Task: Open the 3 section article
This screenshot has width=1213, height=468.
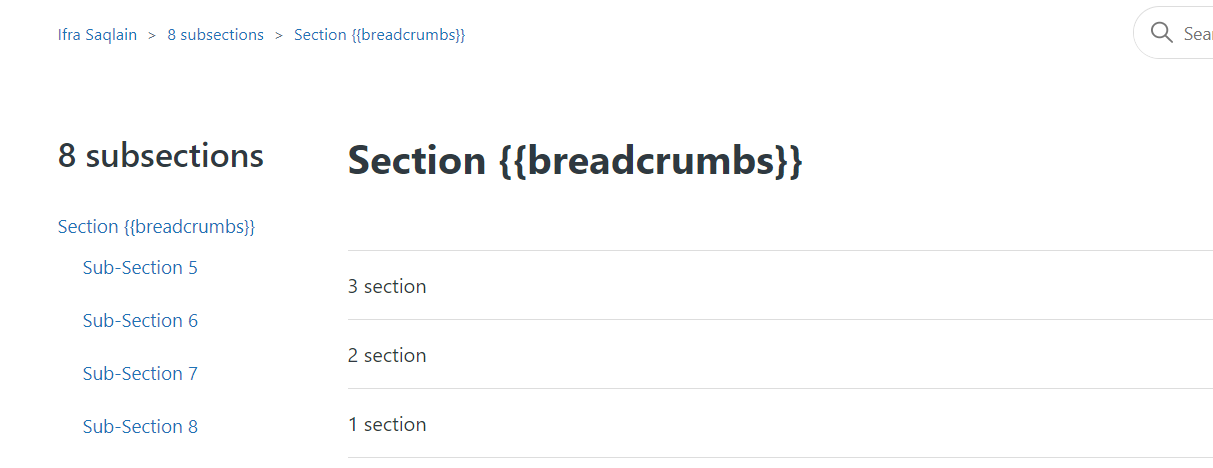Action: (387, 287)
